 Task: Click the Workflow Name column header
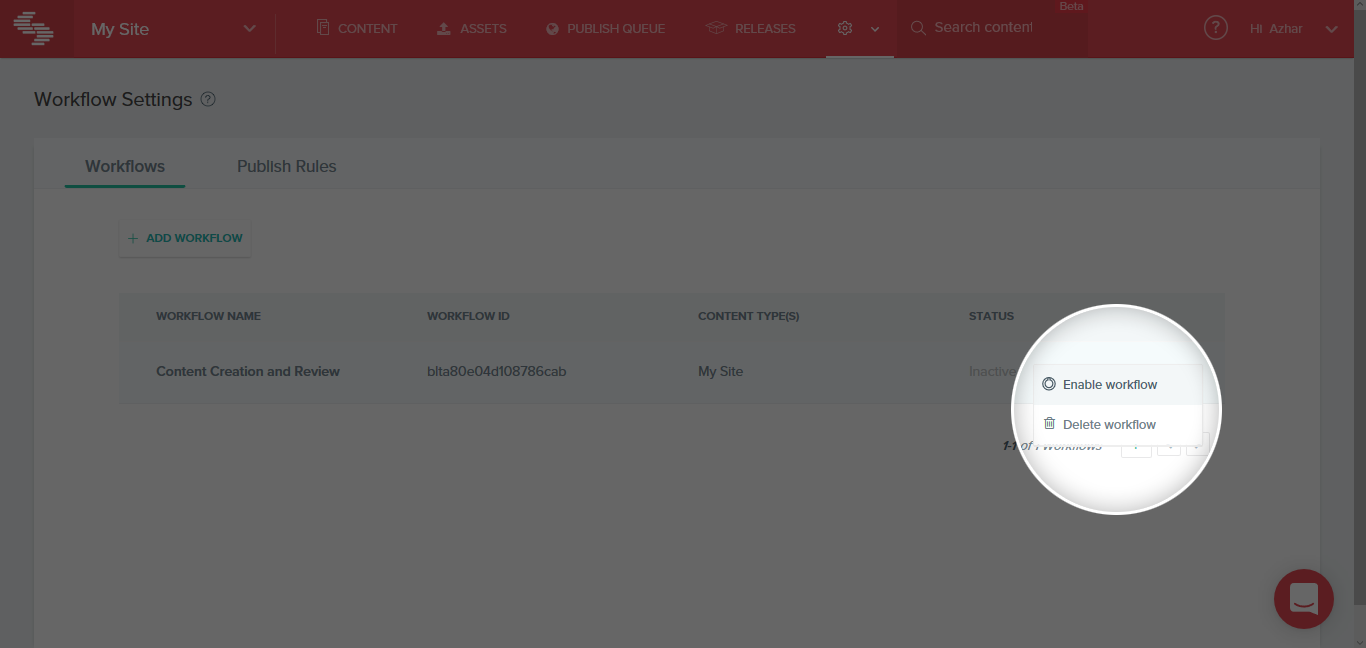208,316
